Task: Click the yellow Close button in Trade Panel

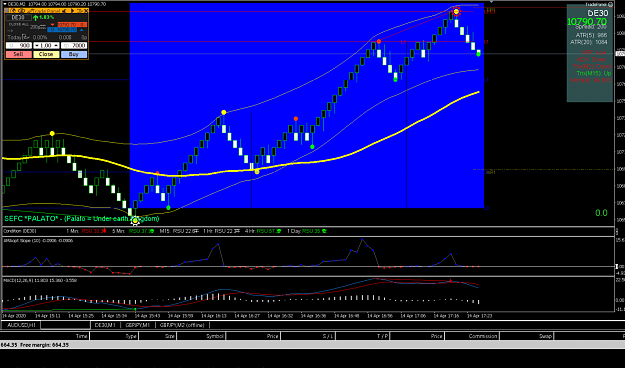Action: tap(46, 54)
